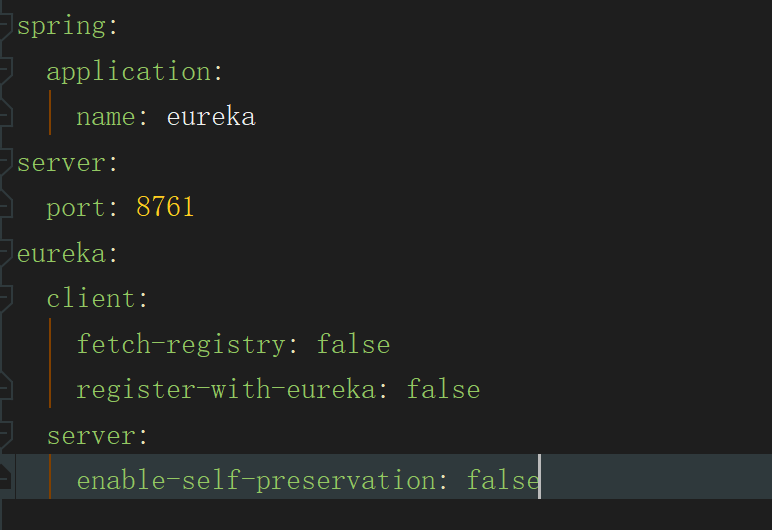
Task: Place cursor on the spring key
Action: [x=60, y=26]
